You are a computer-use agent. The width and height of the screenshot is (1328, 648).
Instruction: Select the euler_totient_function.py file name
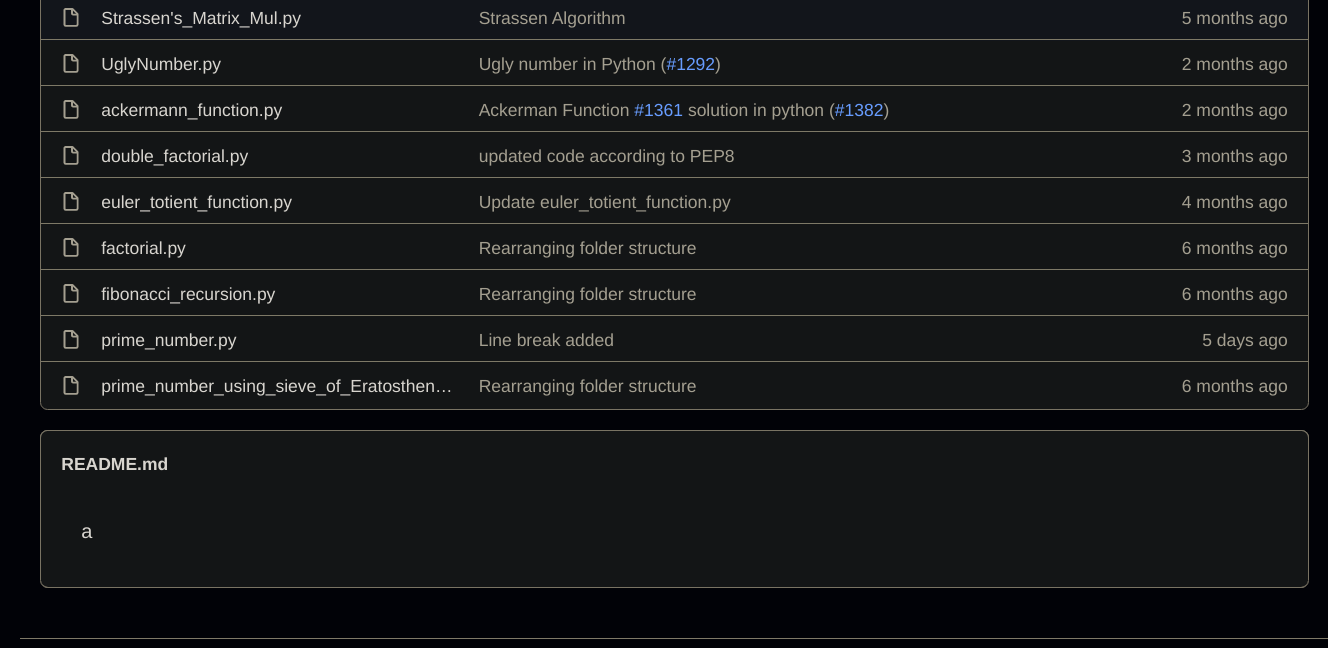click(x=196, y=202)
